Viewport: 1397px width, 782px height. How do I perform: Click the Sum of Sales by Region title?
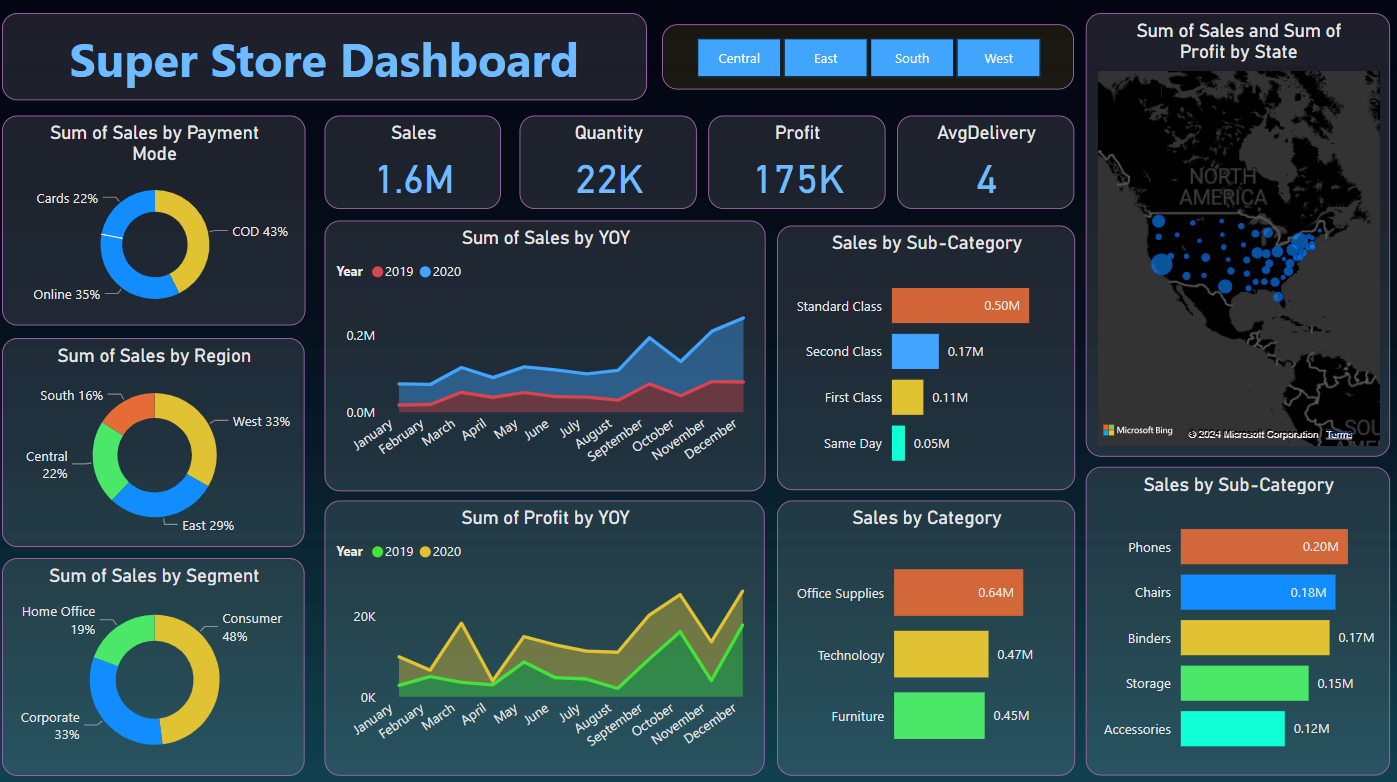tap(154, 356)
